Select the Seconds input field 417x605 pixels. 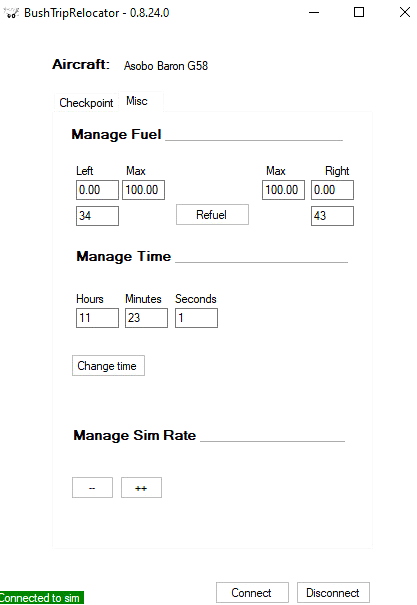(x=196, y=318)
